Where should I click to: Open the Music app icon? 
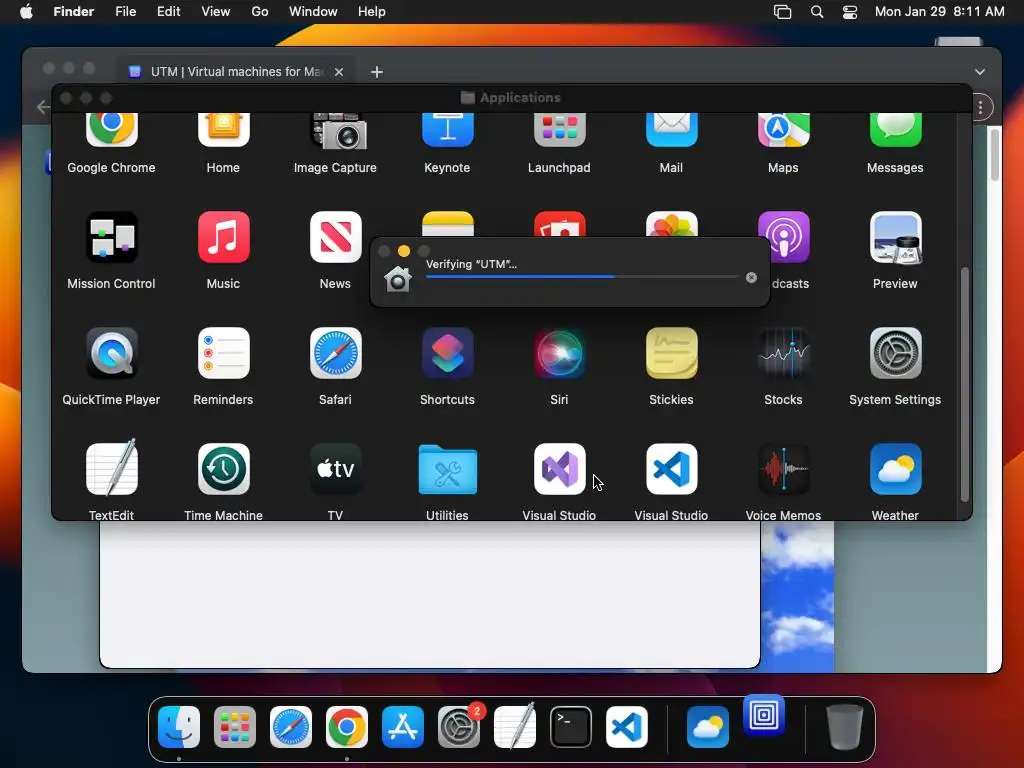click(x=223, y=237)
